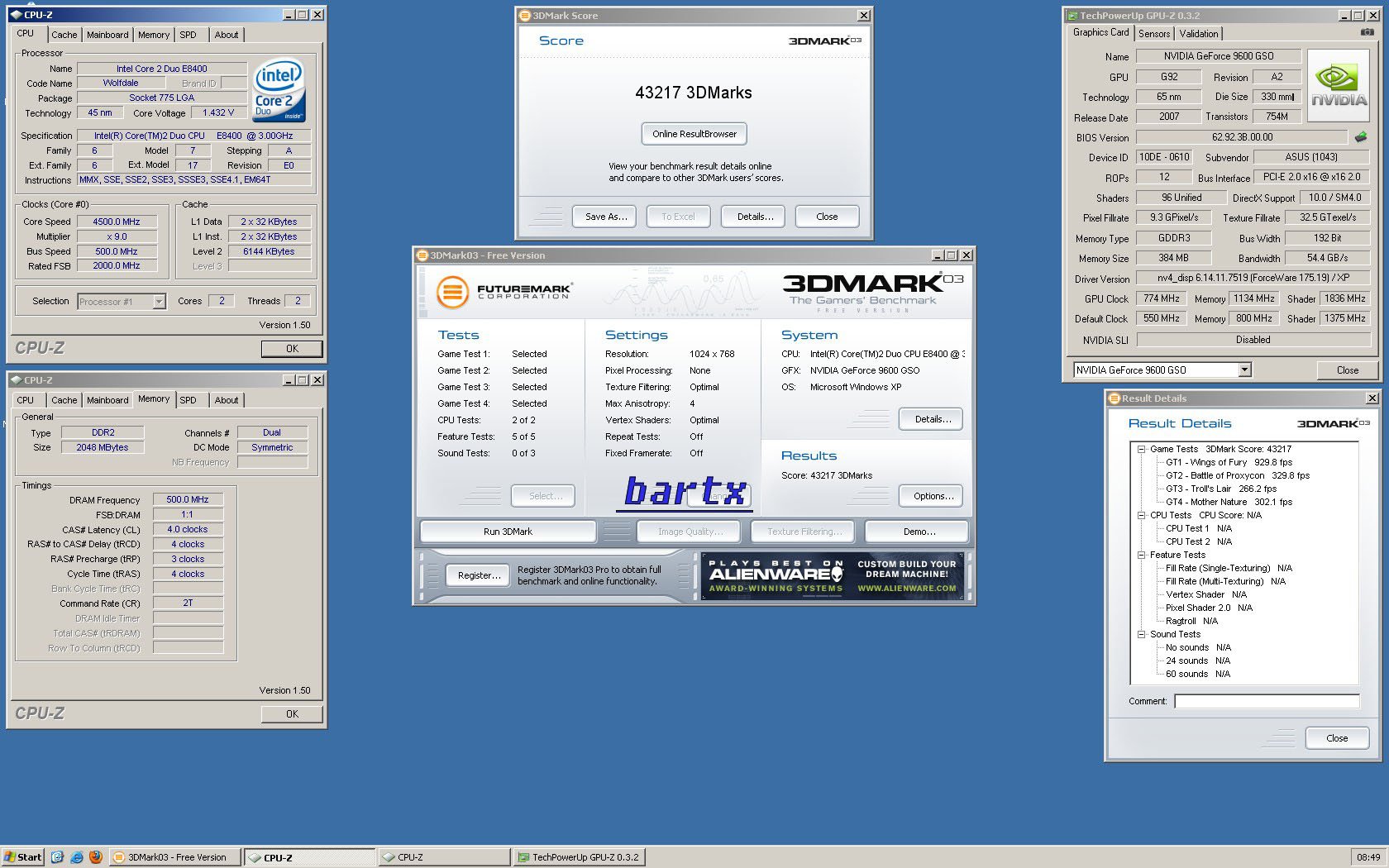1389x868 pixels.
Task: Switch to 3DMark03 - Free Version taskbar button
Action: click(x=175, y=857)
